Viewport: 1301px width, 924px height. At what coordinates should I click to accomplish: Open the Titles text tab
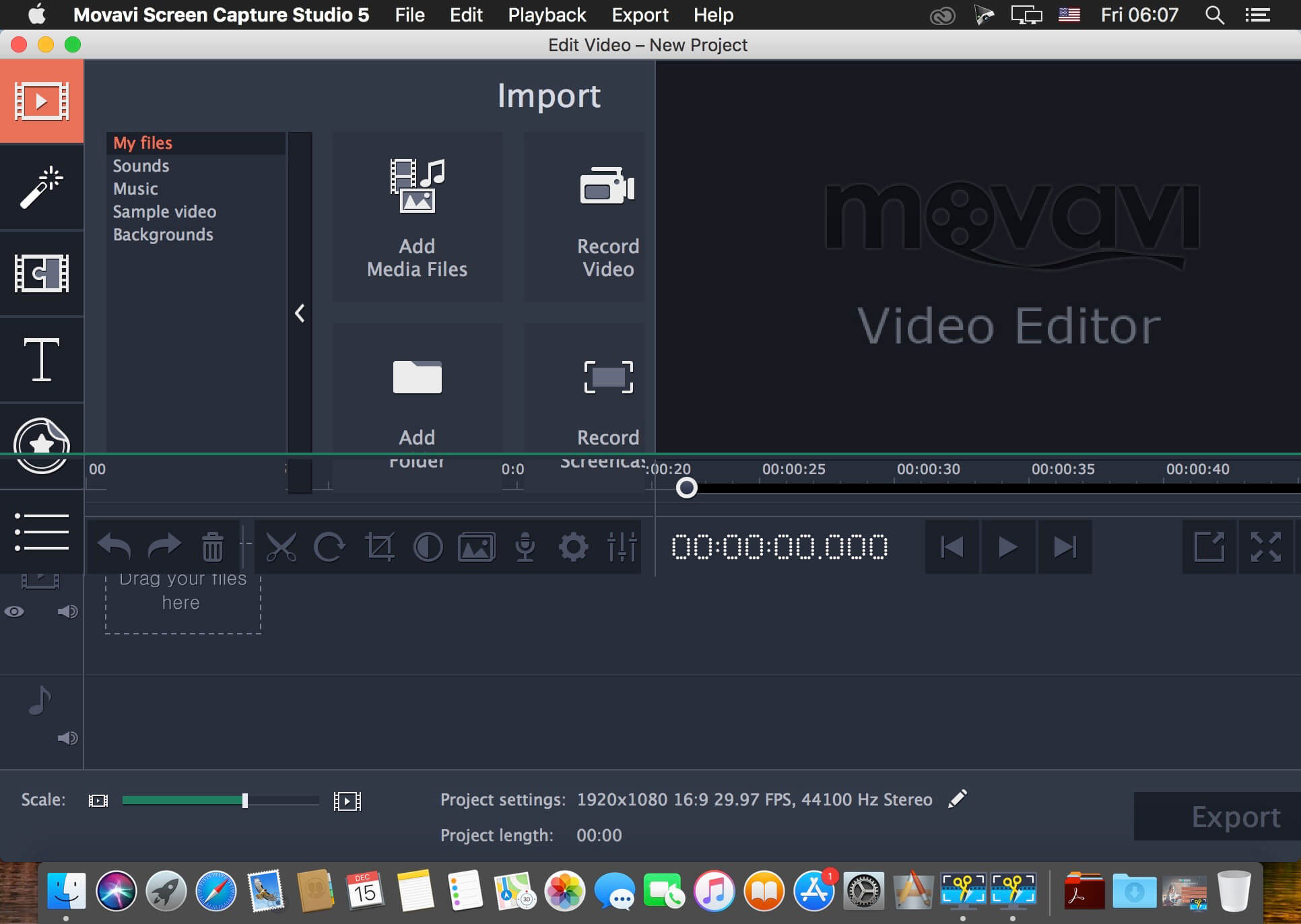[x=42, y=360]
